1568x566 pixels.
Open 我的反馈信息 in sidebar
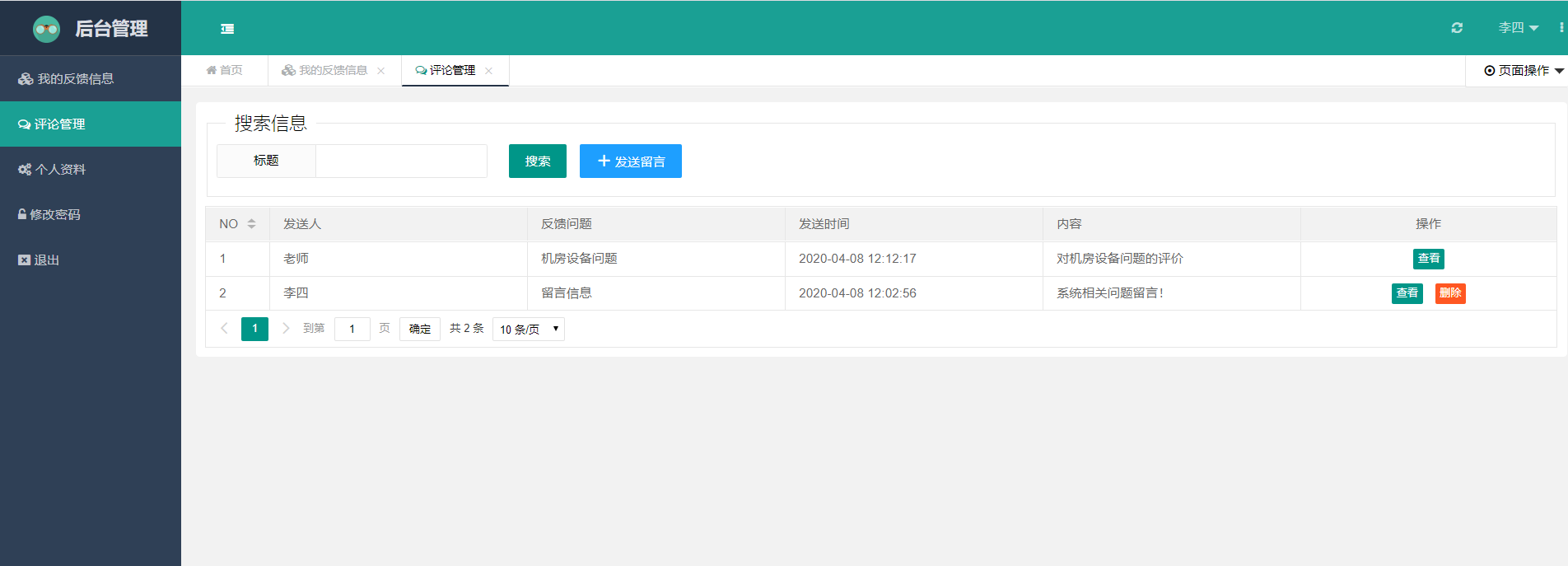[91, 79]
